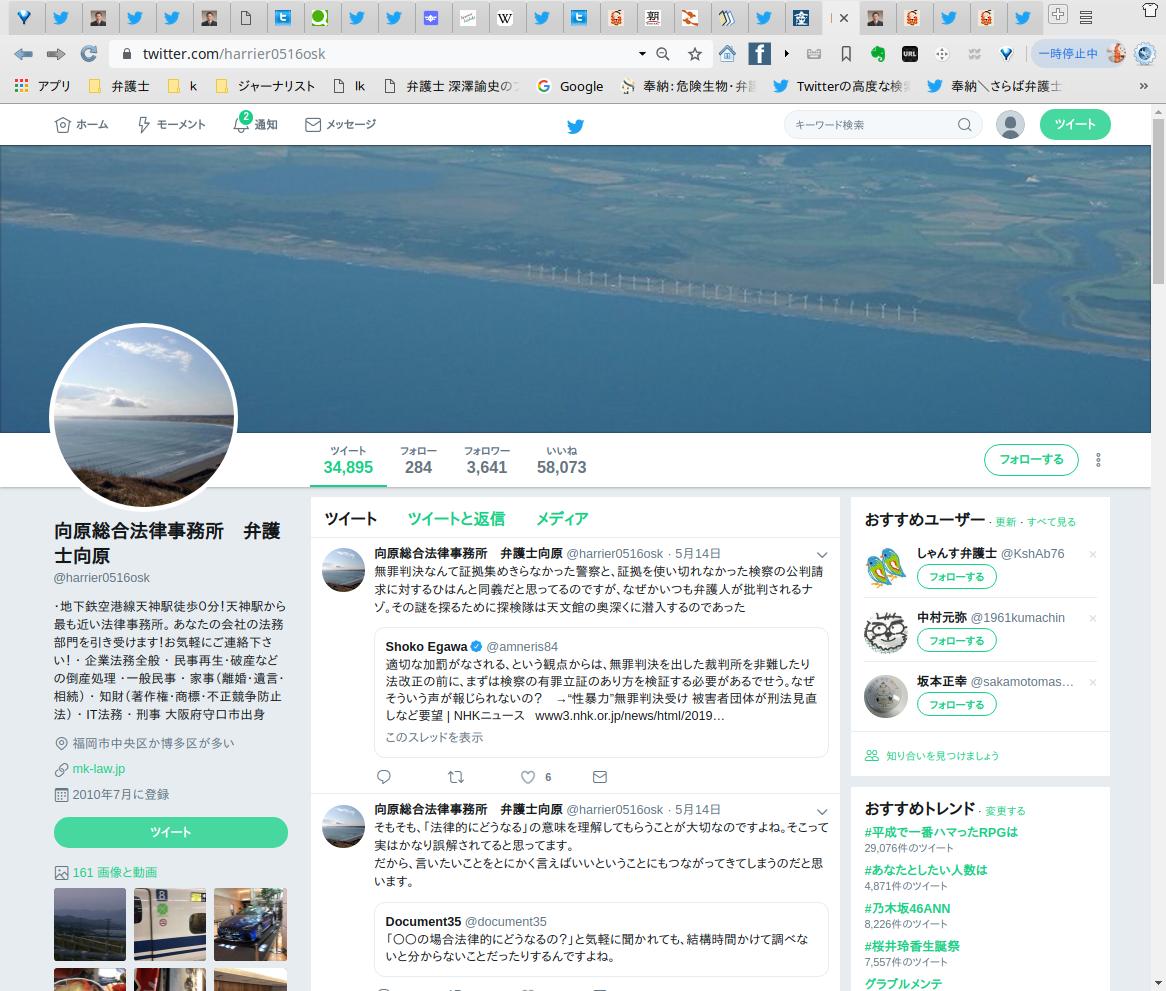Open the browser tab list menu icon

pos(1086,17)
